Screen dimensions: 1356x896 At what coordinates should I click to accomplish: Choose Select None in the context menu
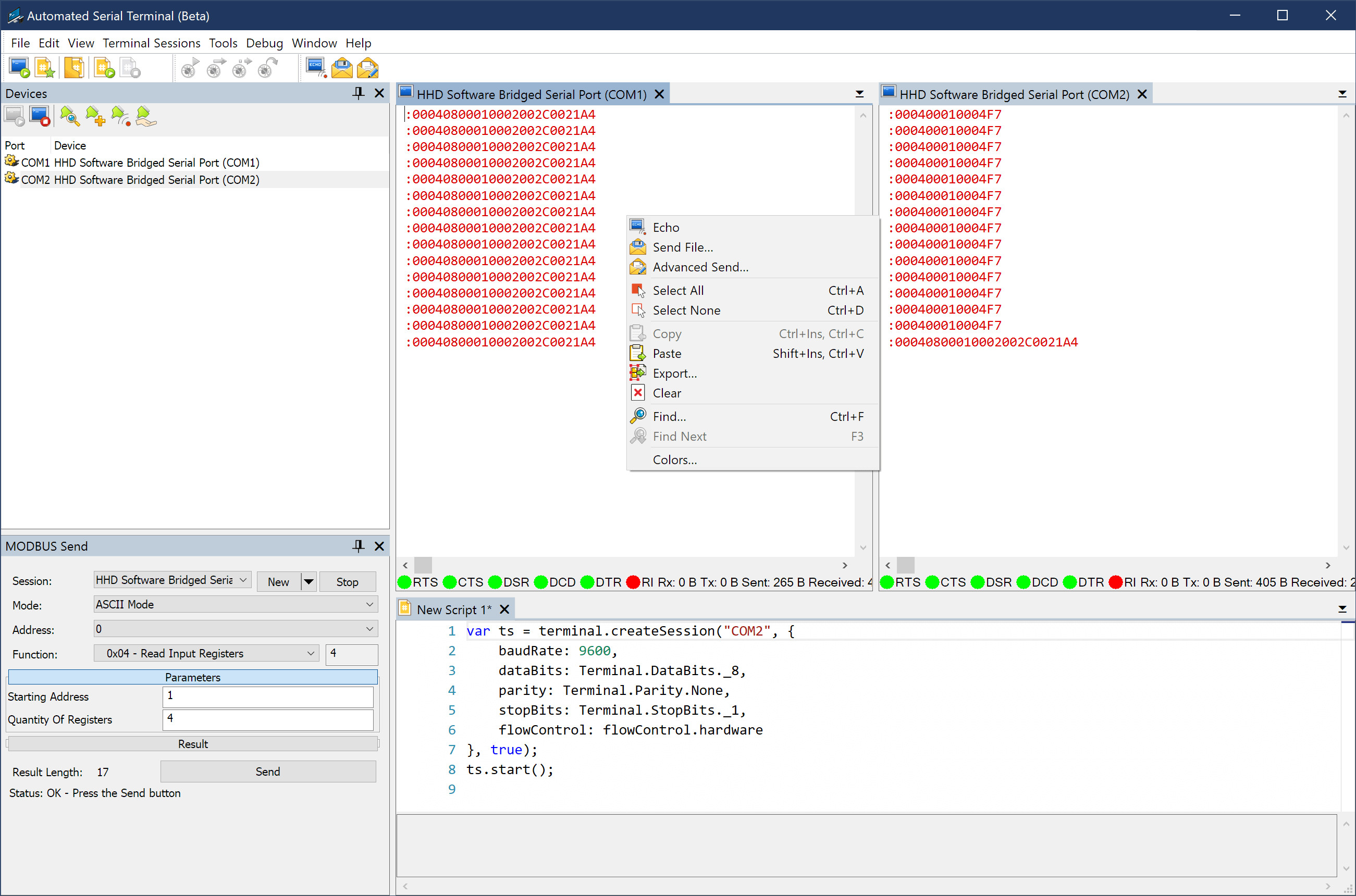[753, 311]
